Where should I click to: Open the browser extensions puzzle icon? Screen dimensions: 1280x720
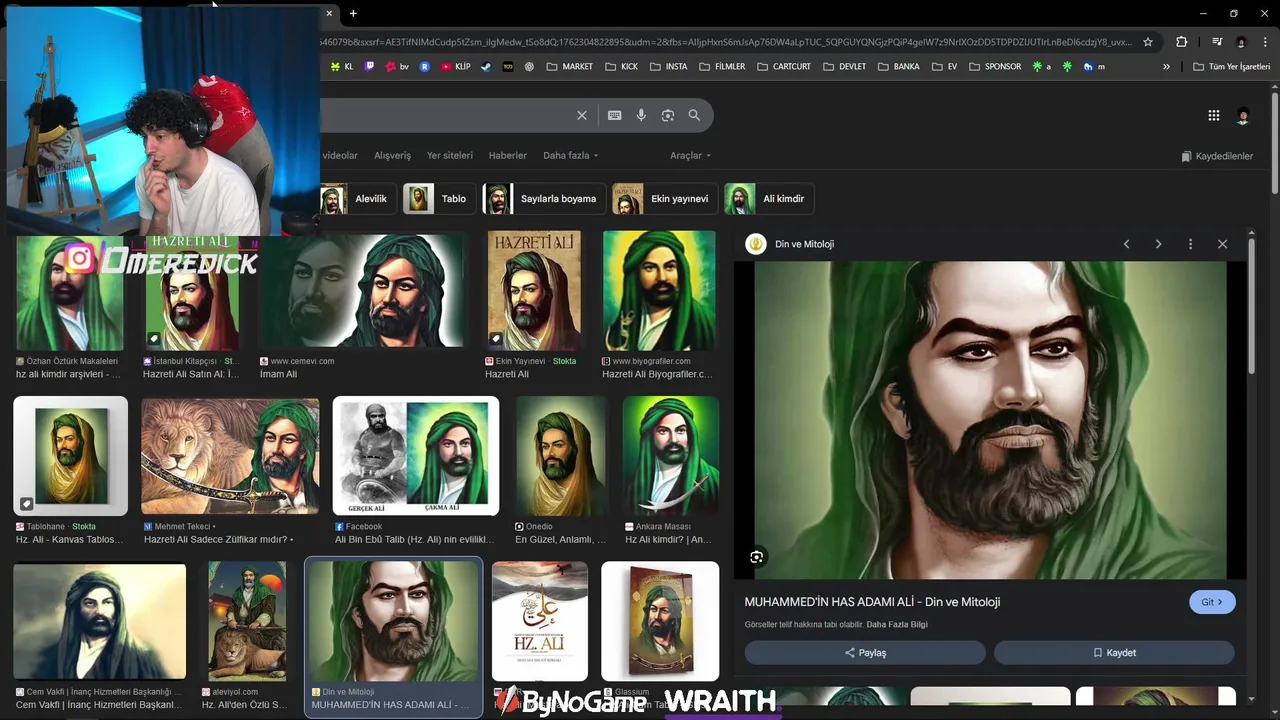[x=1181, y=42]
